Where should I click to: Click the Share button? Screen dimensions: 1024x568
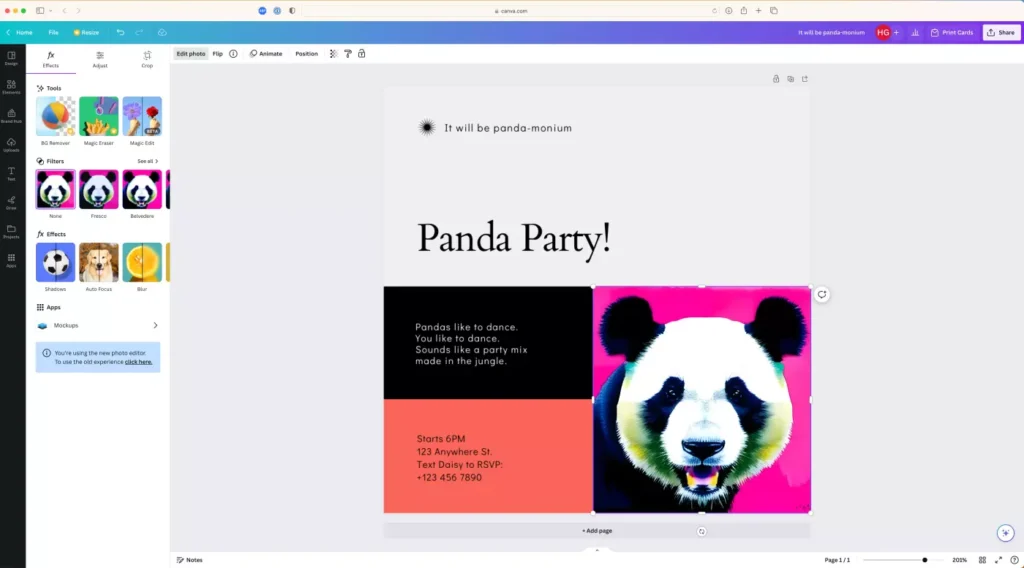click(x=1001, y=32)
